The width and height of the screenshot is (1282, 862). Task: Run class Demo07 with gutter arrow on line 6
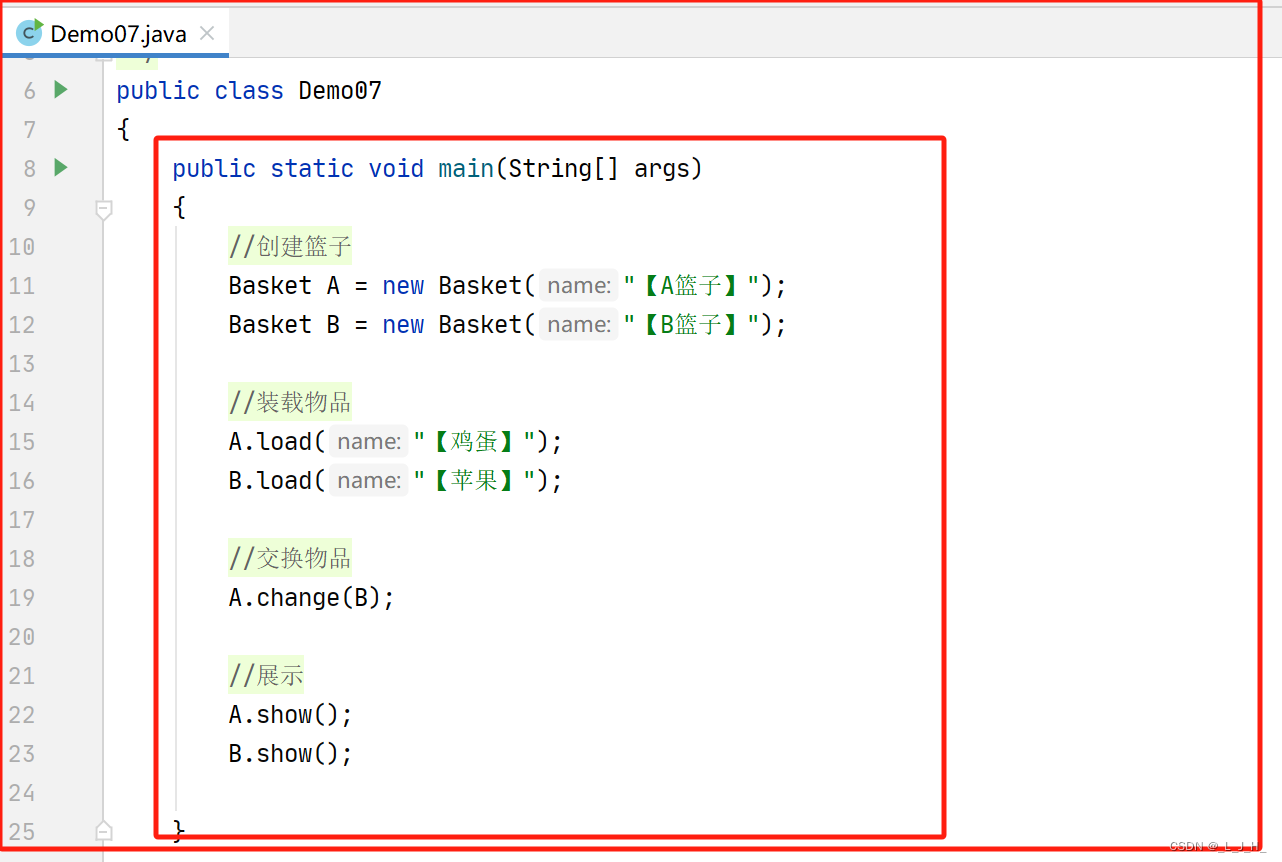(61, 90)
